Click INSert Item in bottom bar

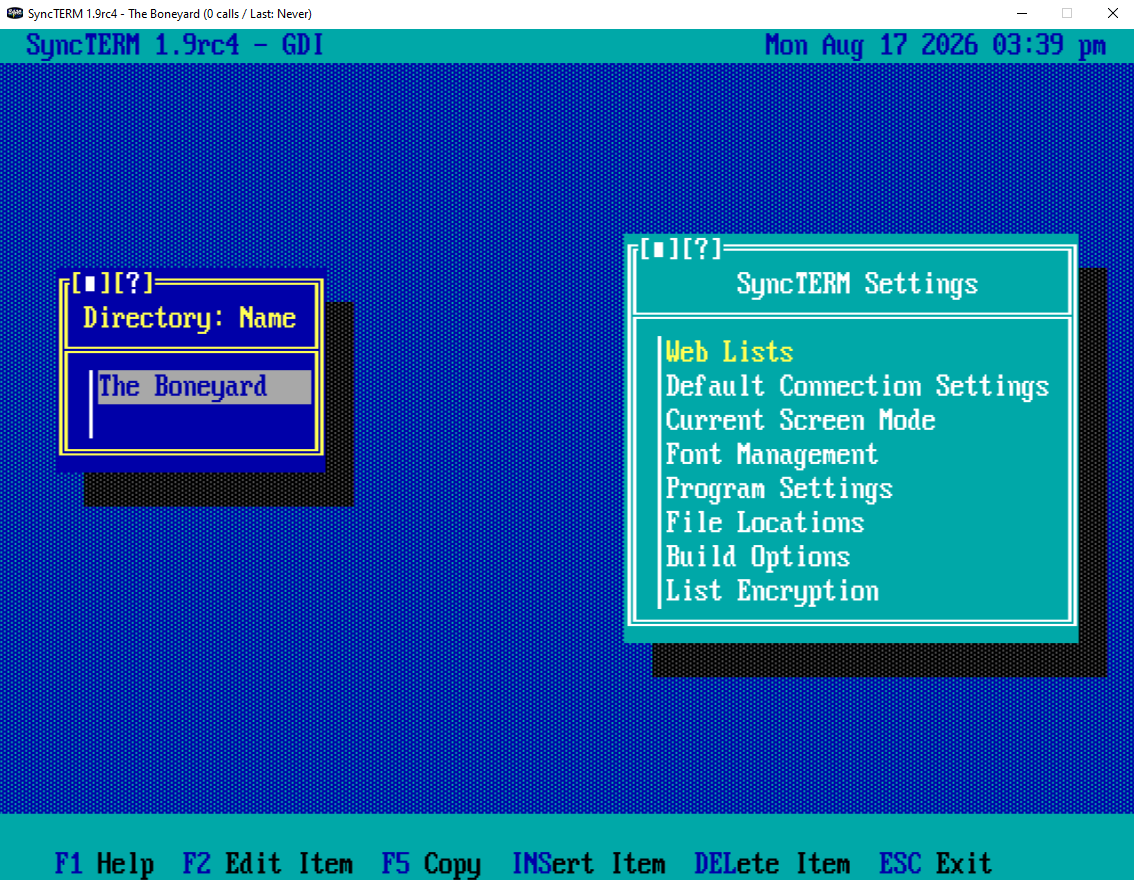click(589, 863)
